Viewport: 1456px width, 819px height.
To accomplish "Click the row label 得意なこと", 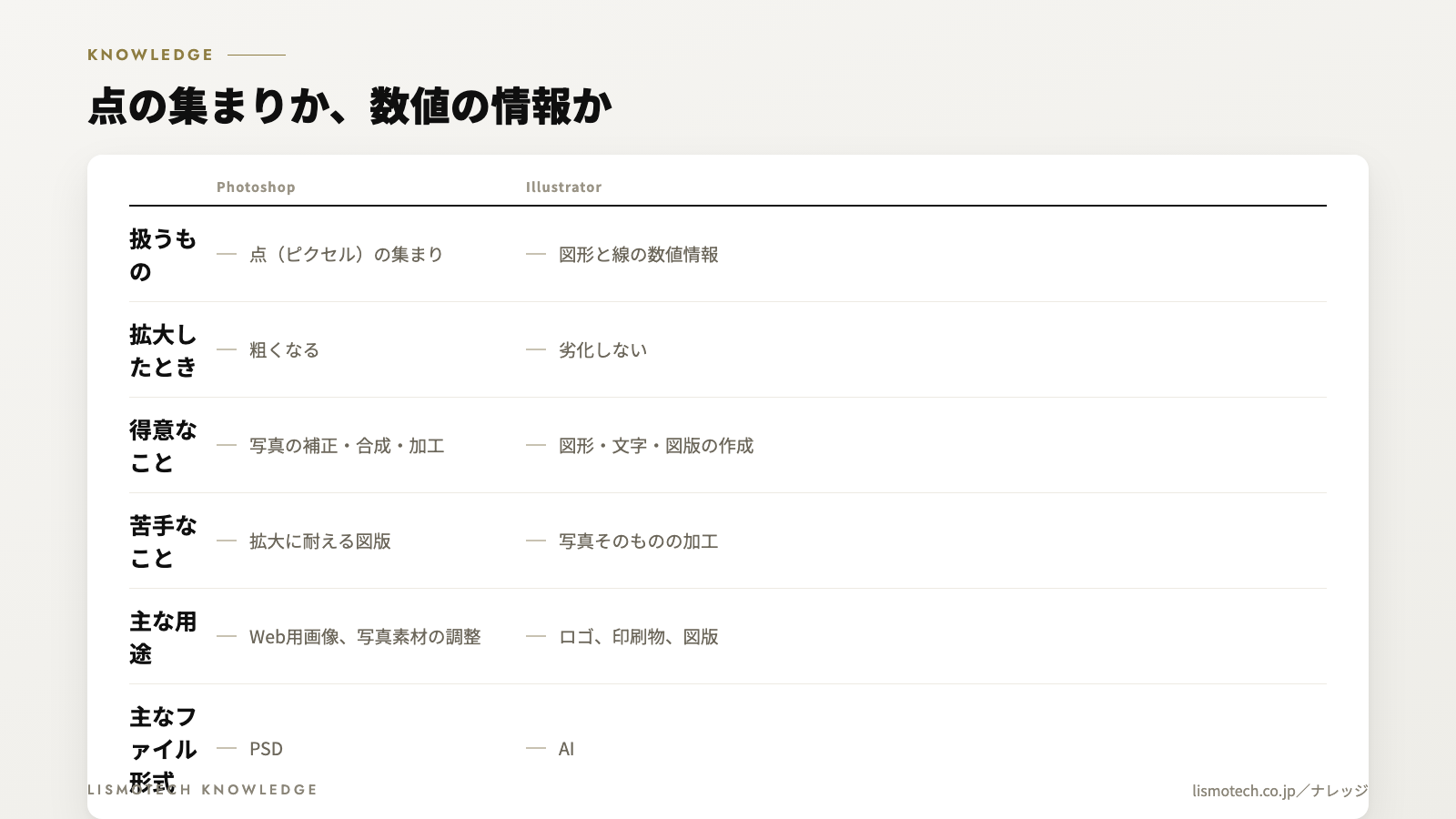I will (163, 446).
